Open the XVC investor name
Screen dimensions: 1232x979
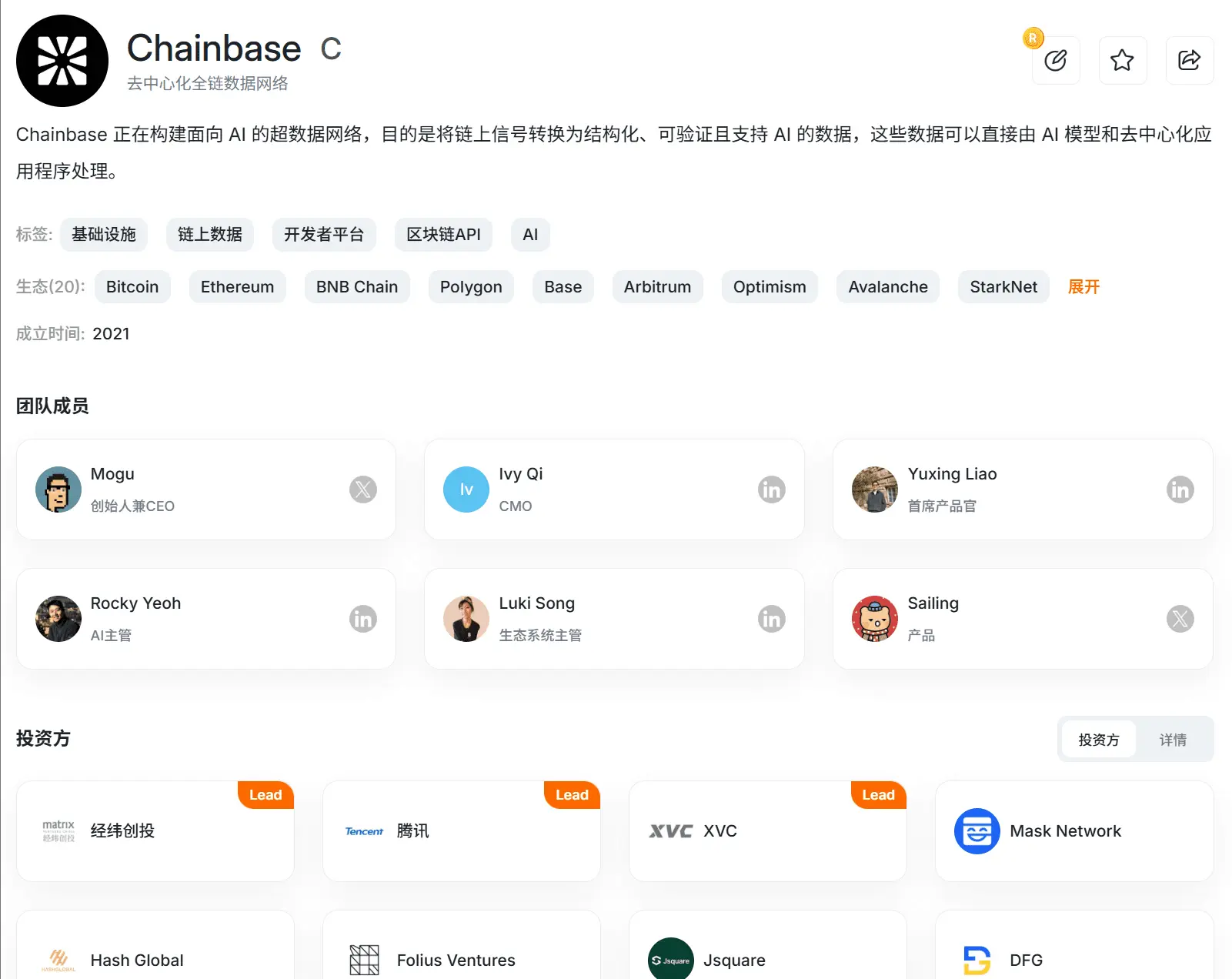coord(720,831)
